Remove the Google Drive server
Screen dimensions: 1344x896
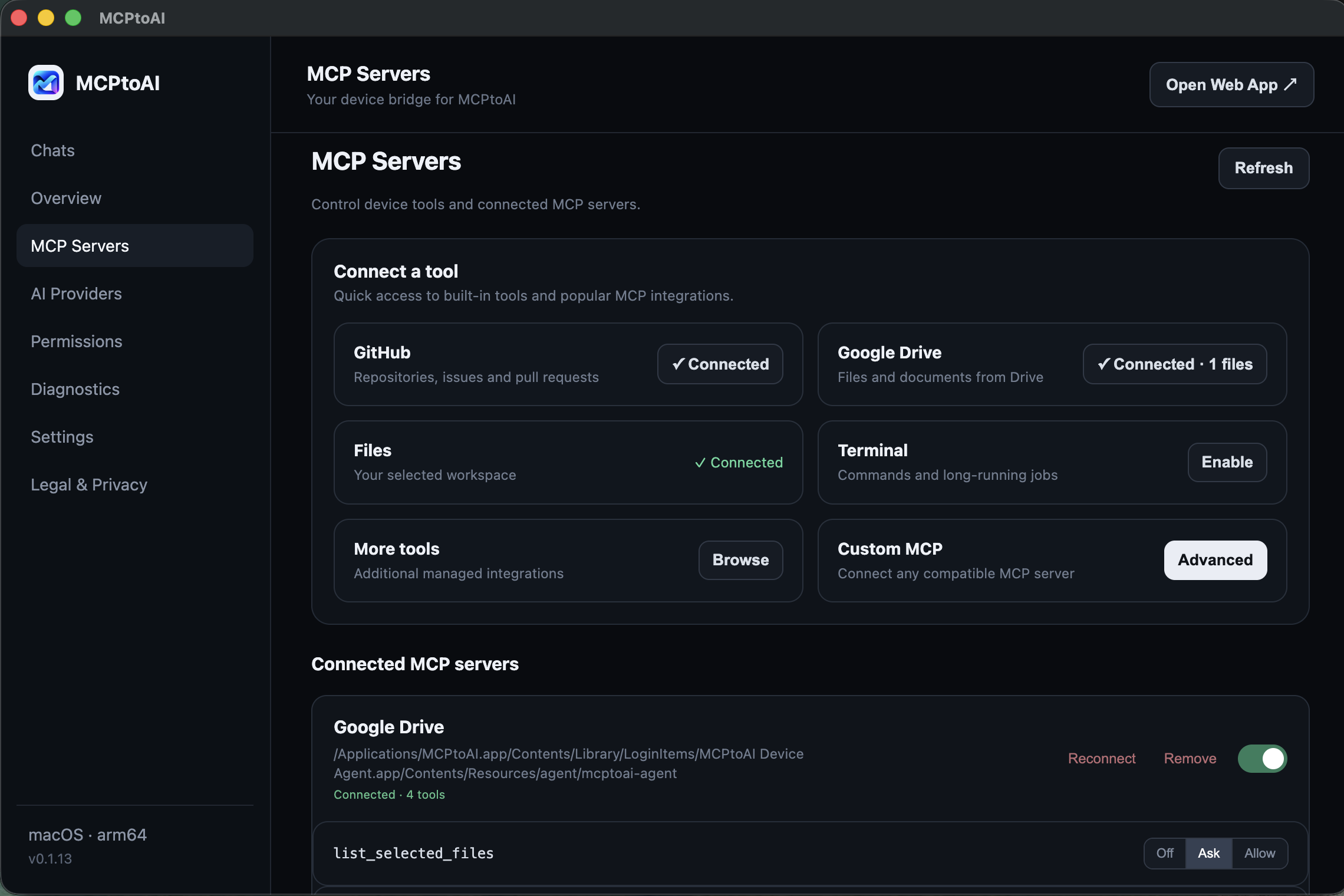pyautogui.click(x=1190, y=759)
